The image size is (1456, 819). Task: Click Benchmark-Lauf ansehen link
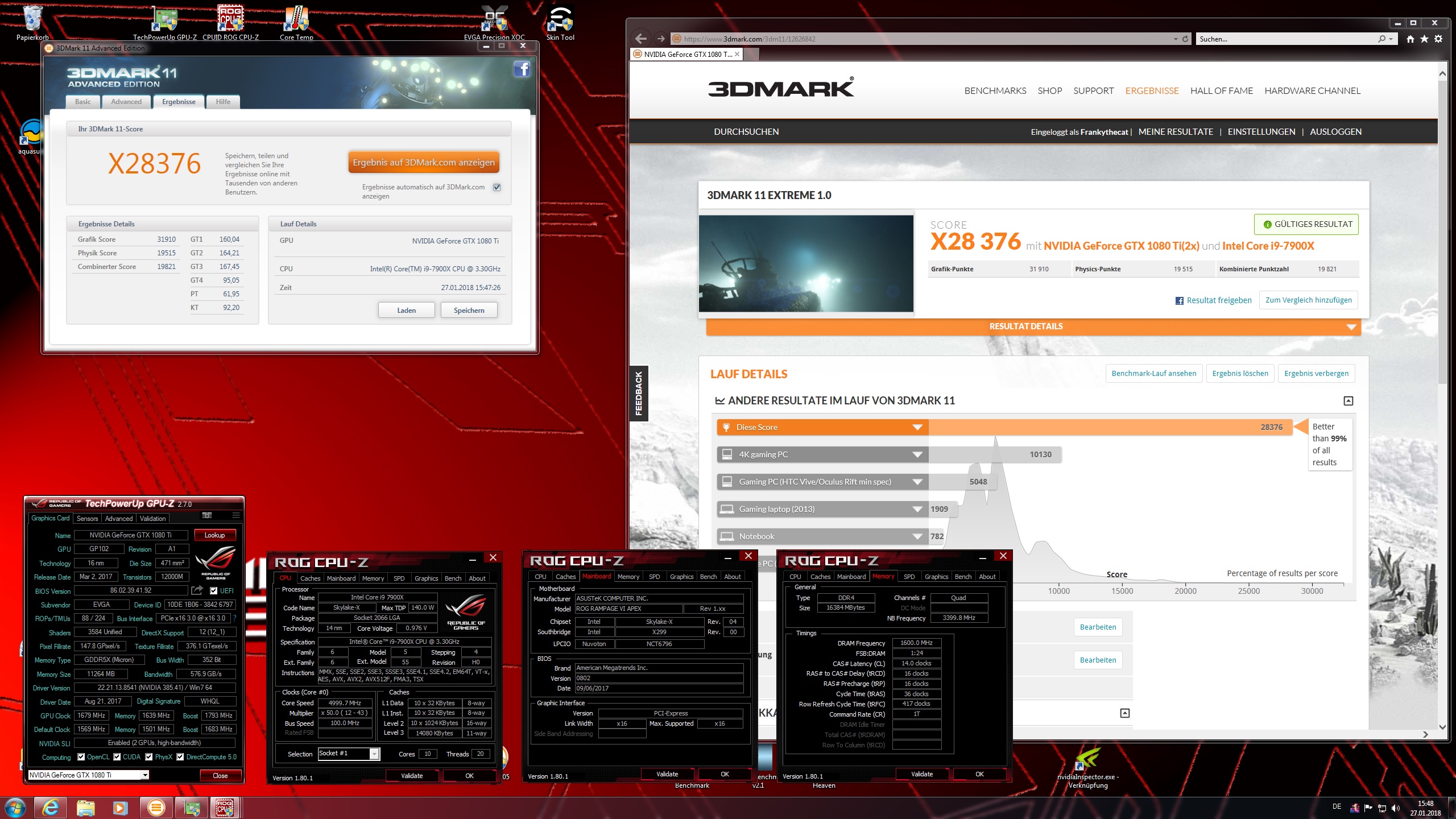point(1154,373)
